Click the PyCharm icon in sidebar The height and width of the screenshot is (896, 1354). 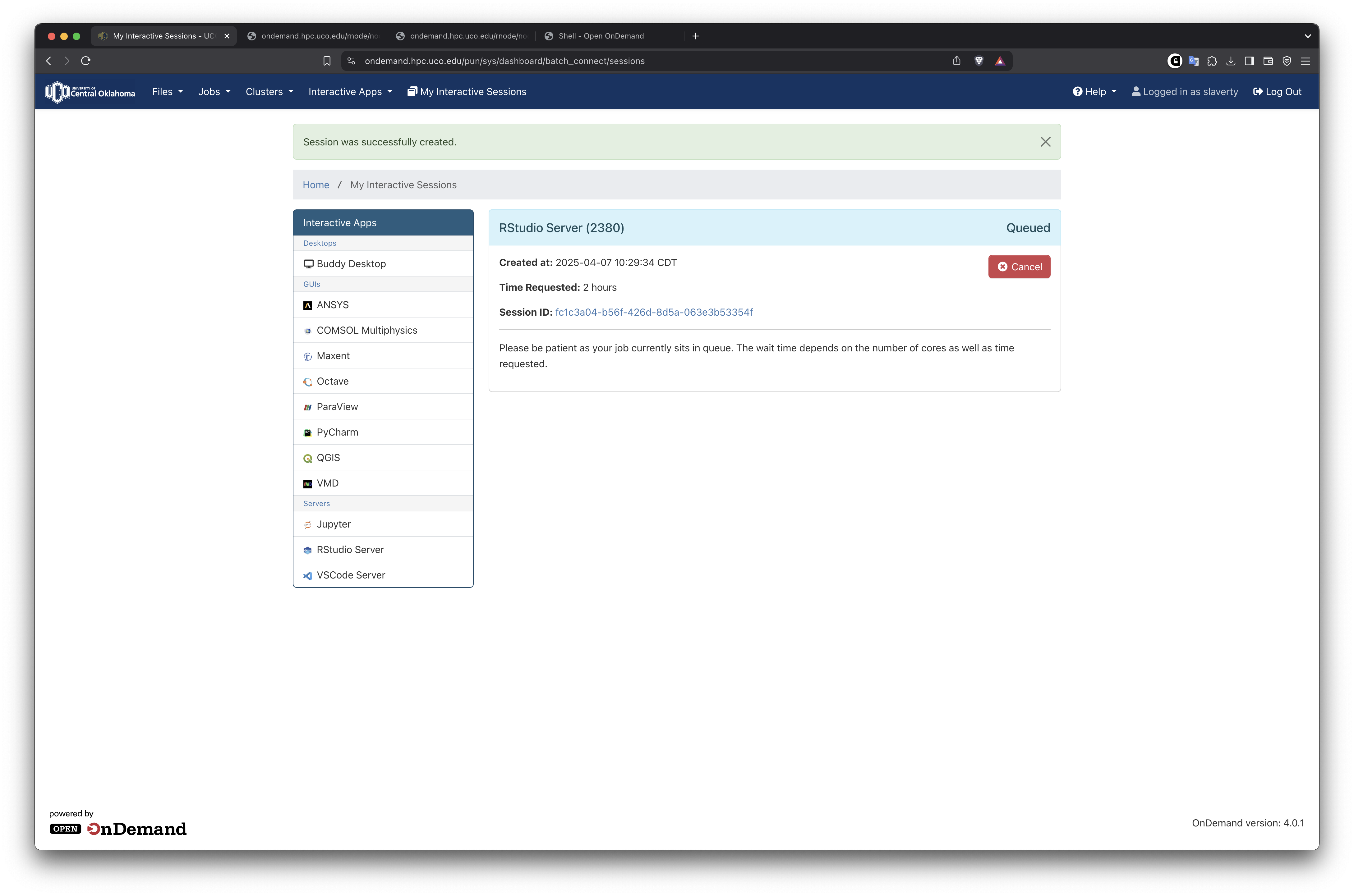(307, 432)
